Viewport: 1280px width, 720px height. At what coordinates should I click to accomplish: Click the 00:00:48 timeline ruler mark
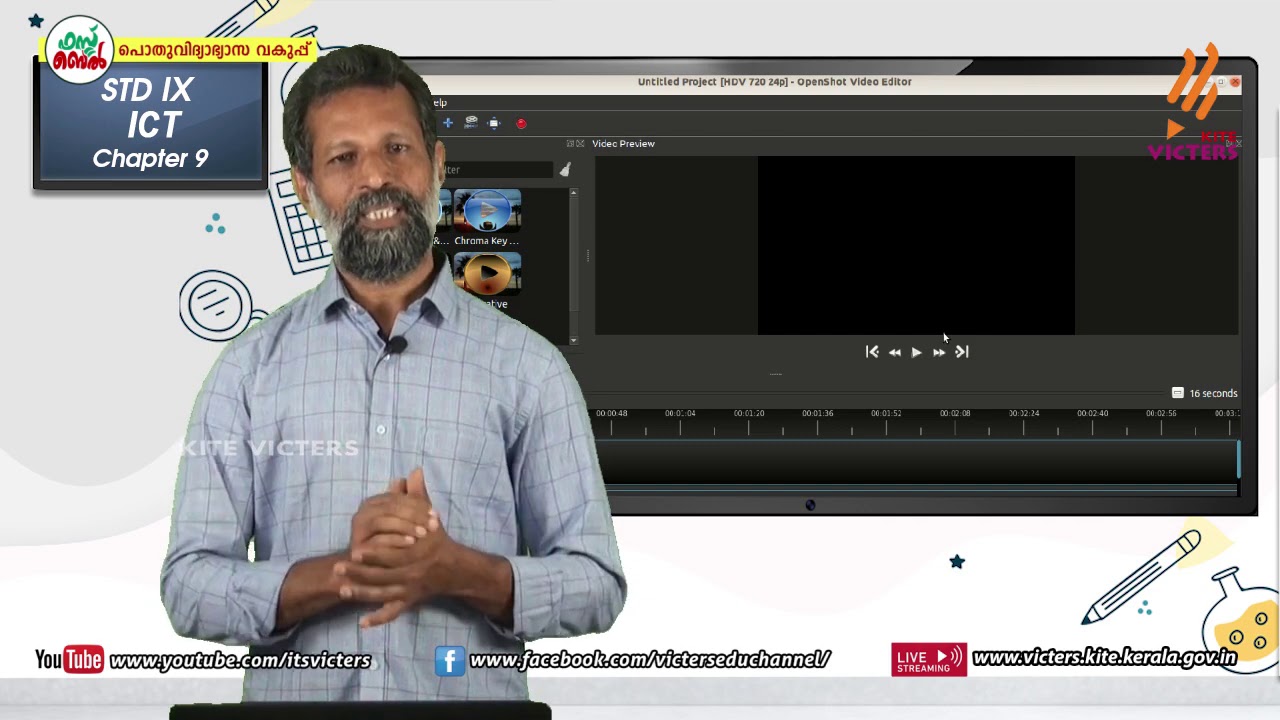tap(612, 413)
